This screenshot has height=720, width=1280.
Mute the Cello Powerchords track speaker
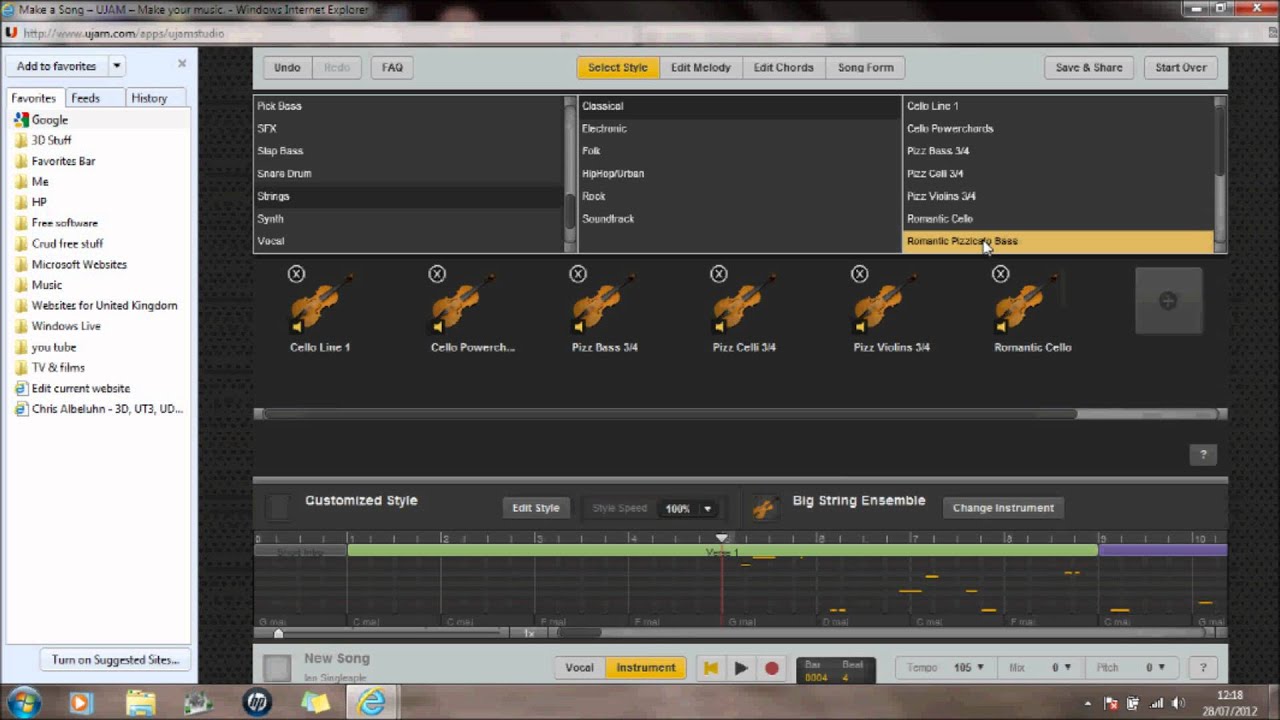438,326
